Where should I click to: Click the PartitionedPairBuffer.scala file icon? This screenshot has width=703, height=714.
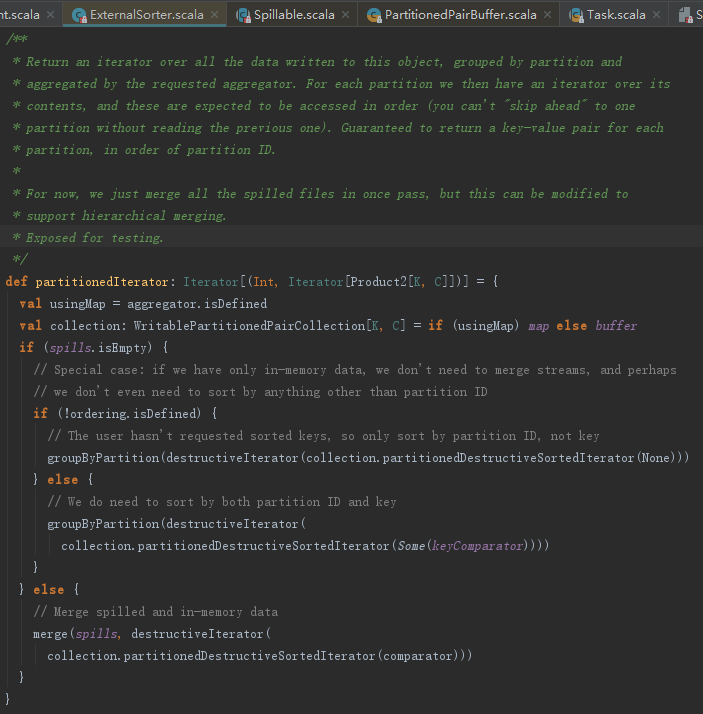pos(374,15)
